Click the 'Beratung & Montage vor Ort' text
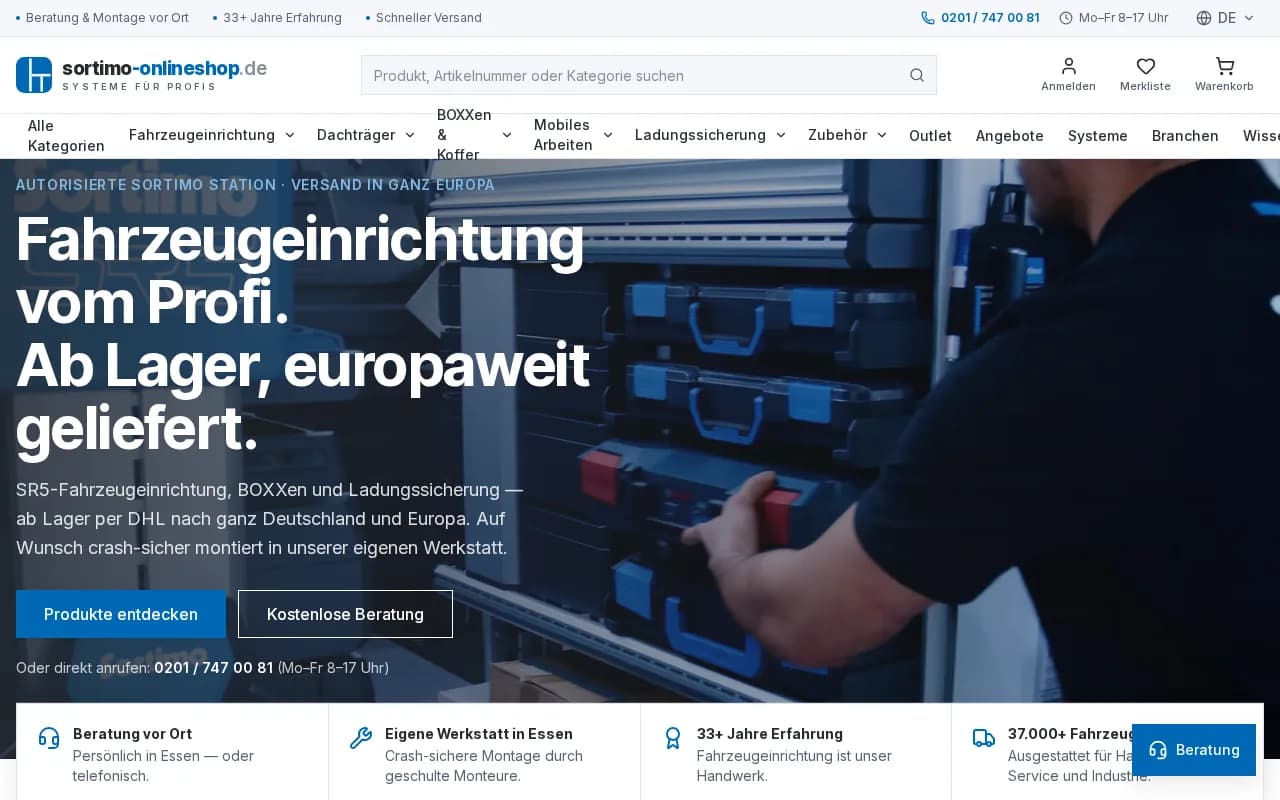Screen dimensions: 1280x800 pos(107,18)
